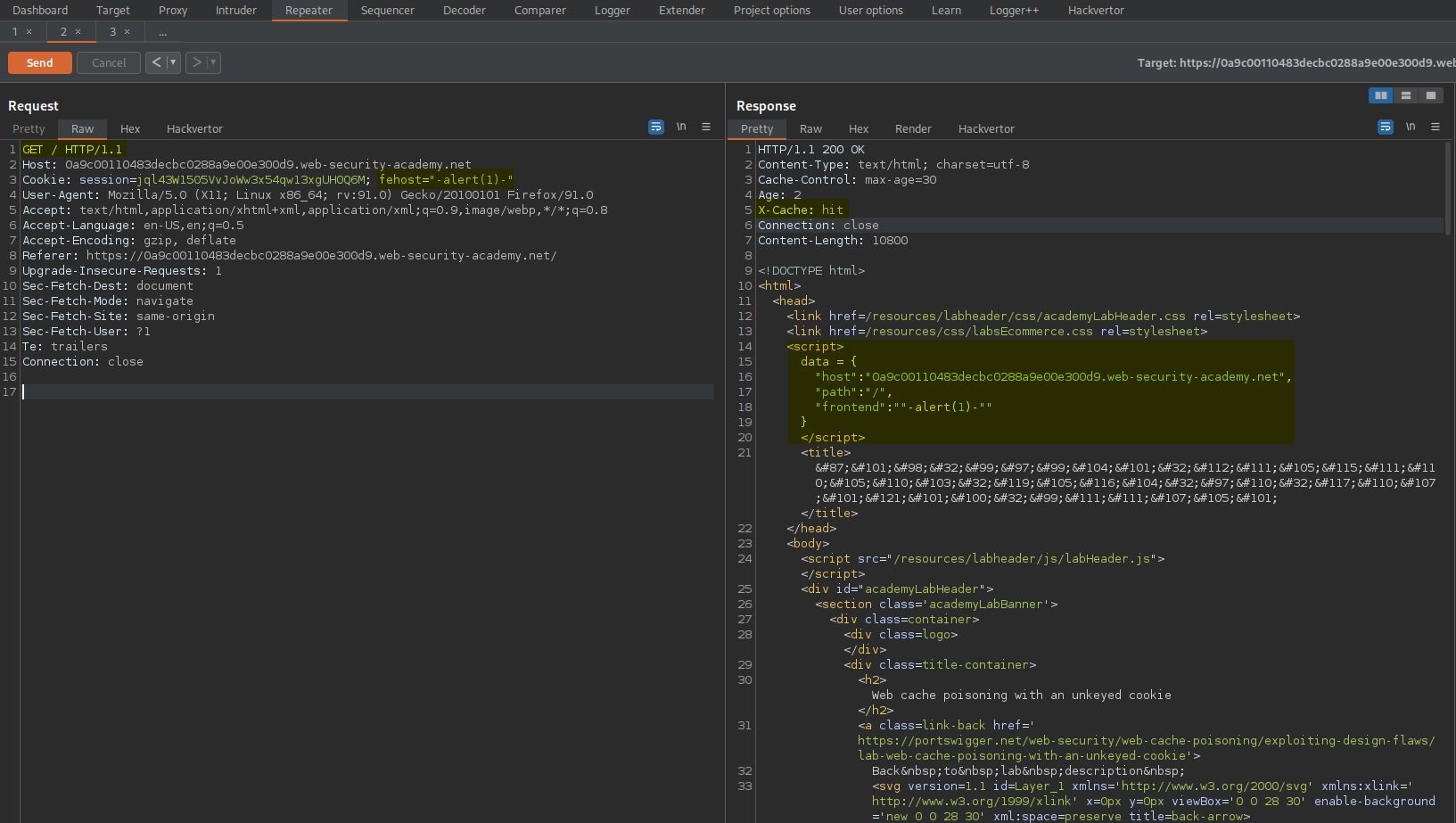Open Request panel hamburger options menu
Image resolution: width=1456 pixels, height=823 pixels.
pyautogui.click(x=706, y=127)
